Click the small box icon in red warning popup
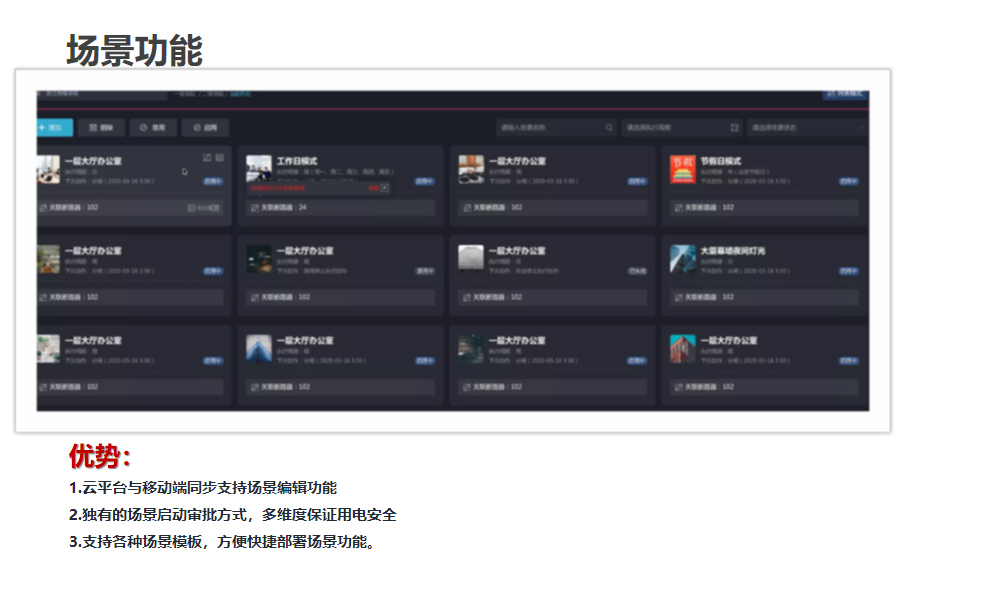The width and height of the screenshot is (1000, 592). [385, 188]
